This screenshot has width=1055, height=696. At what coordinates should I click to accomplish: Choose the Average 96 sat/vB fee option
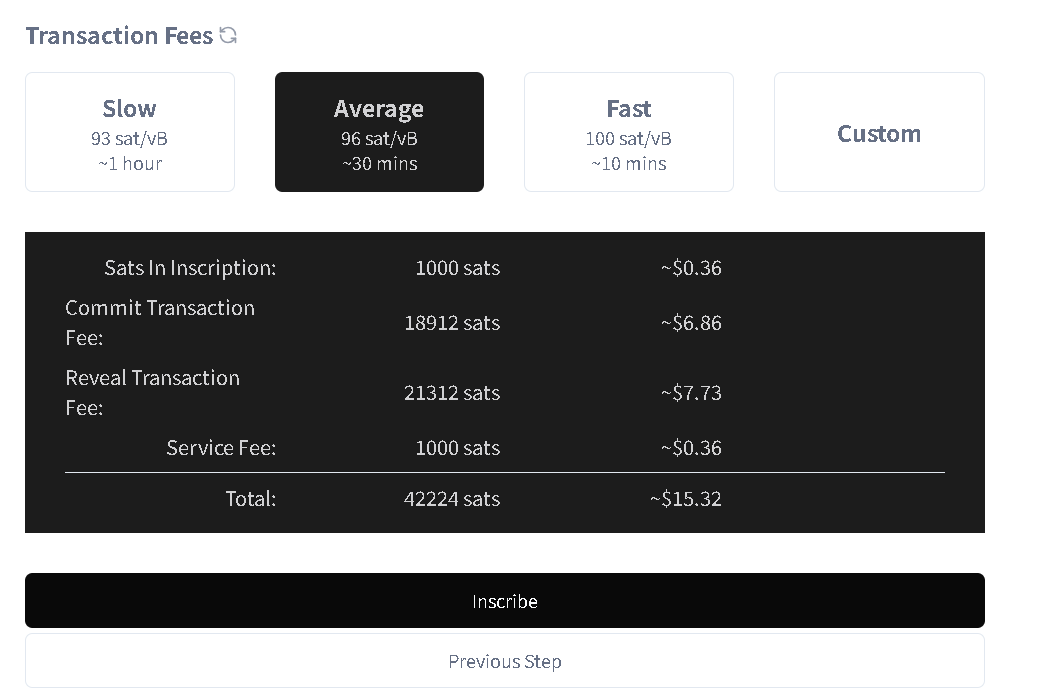point(379,132)
